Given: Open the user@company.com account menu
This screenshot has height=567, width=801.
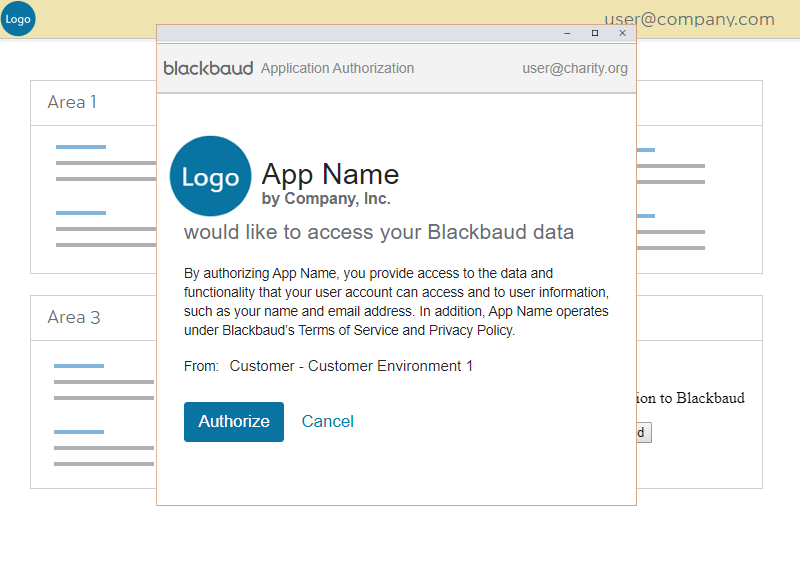Looking at the screenshot, I should (x=689, y=19).
